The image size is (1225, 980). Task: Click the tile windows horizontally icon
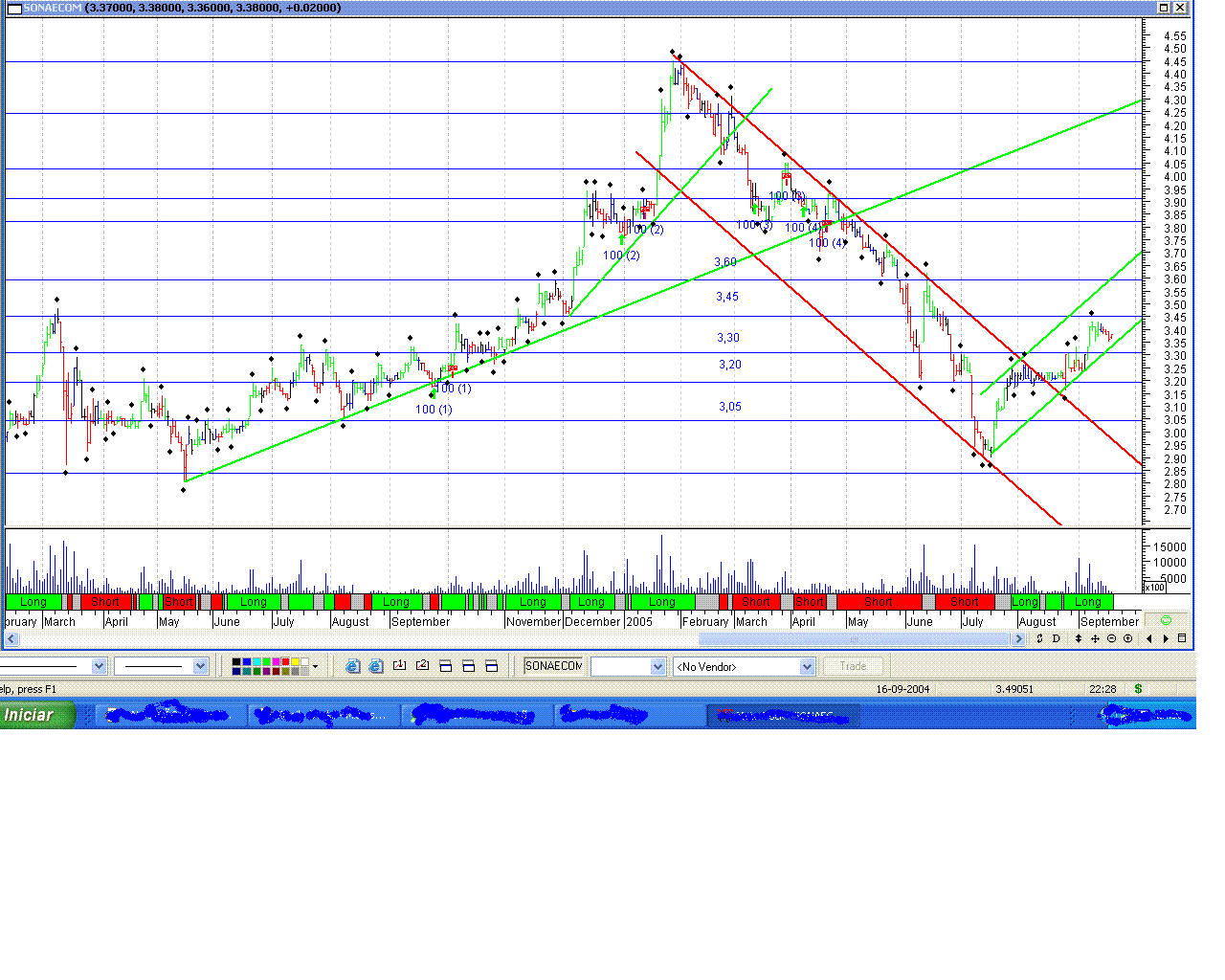point(445,665)
